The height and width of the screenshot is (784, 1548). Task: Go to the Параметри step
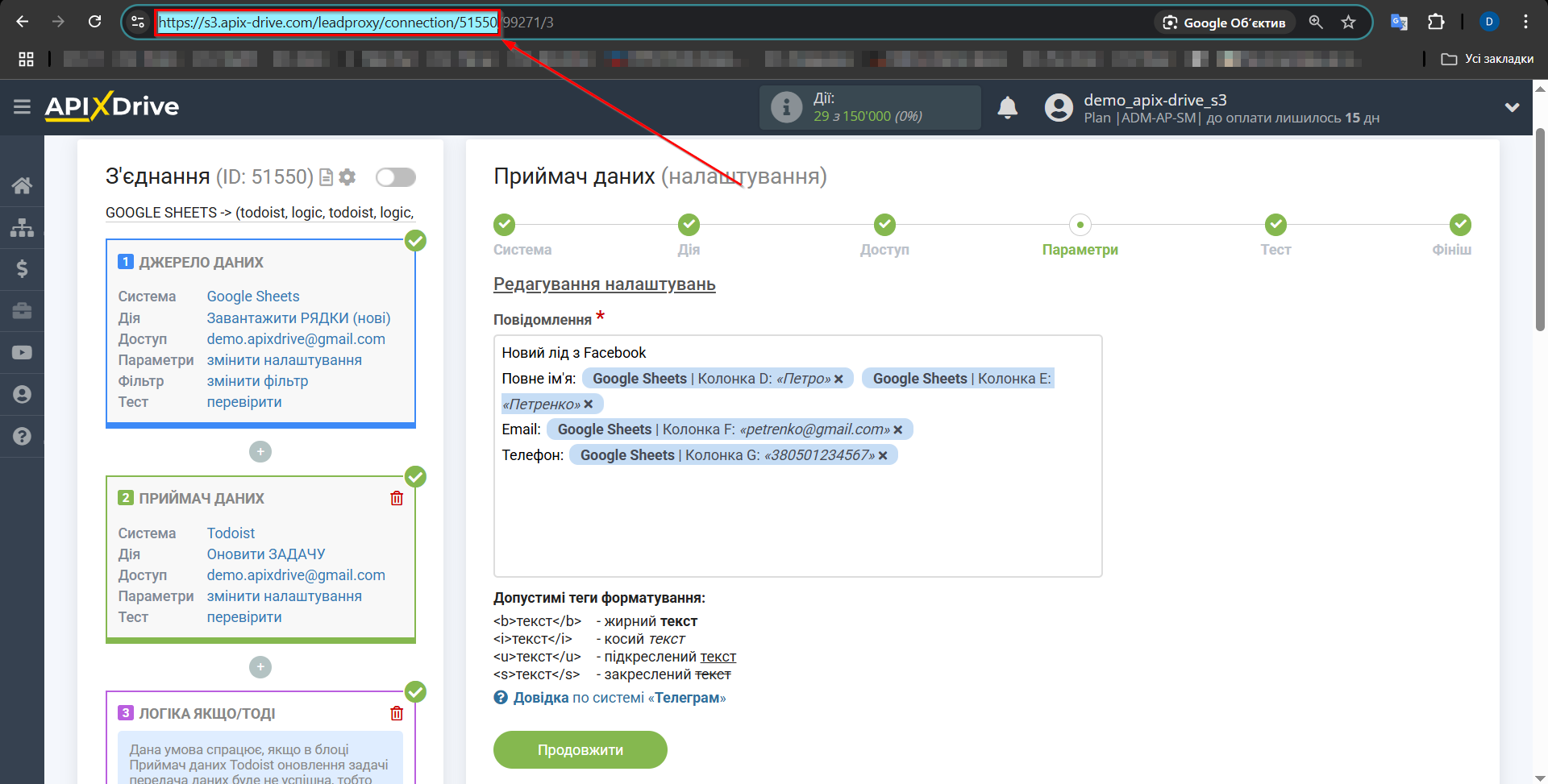pyautogui.click(x=1080, y=225)
